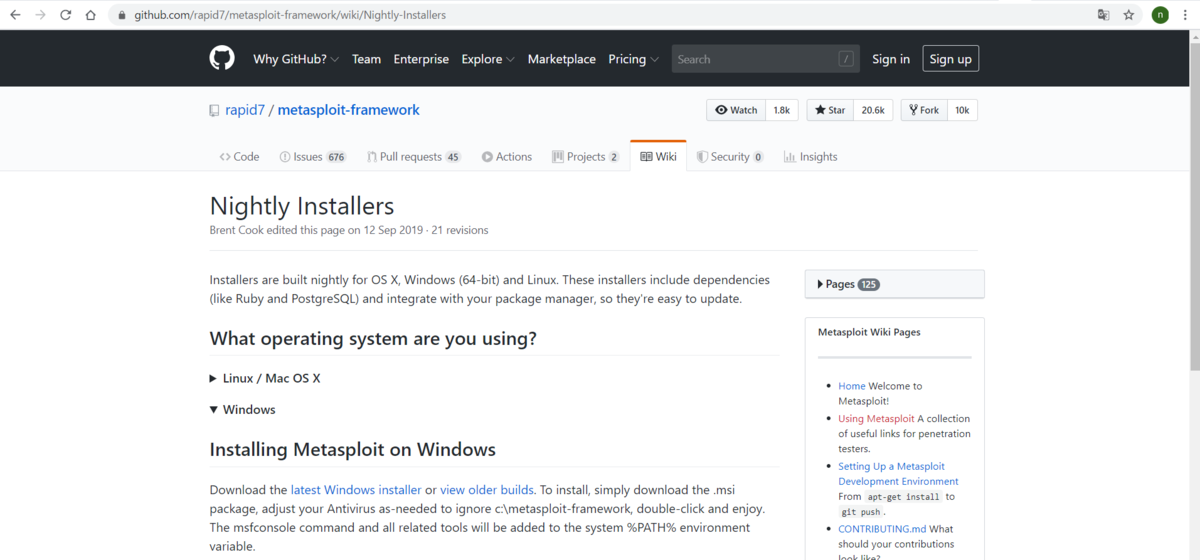Open the metasploit-framework repo link
The height and width of the screenshot is (560, 1200).
click(x=349, y=110)
